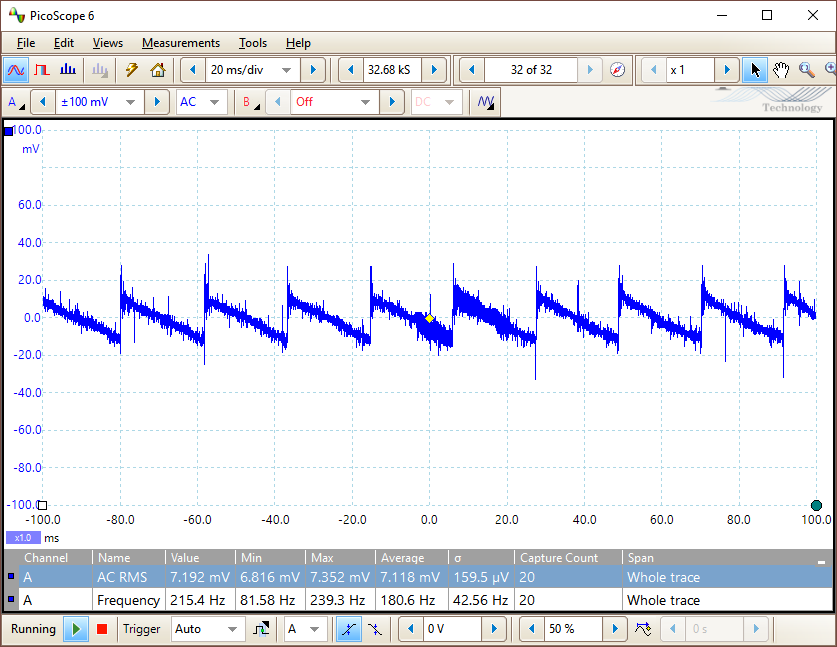
Task: Select falling edge trigger
Action: pos(375,629)
